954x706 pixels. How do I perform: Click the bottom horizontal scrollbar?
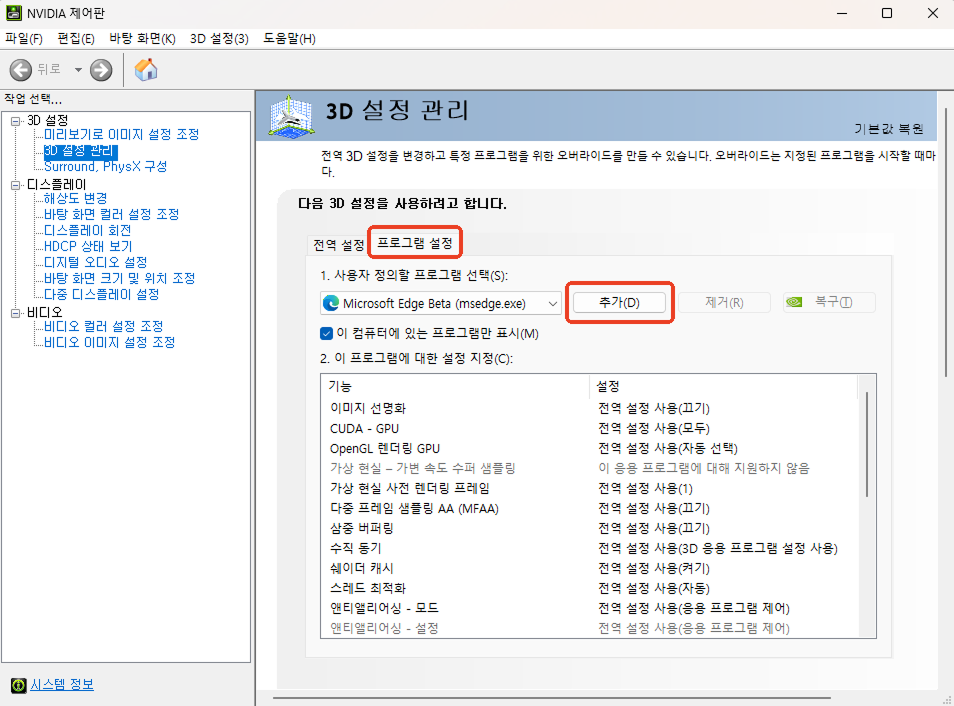click(551, 698)
